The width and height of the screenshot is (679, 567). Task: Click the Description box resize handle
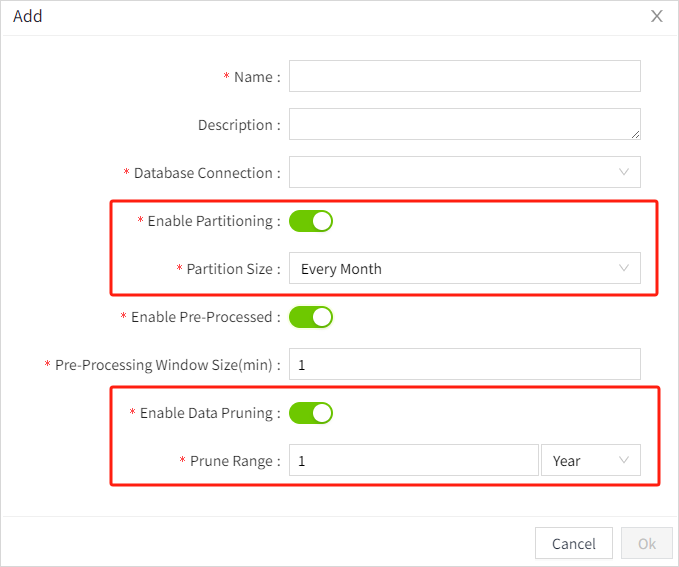[635, 133]
